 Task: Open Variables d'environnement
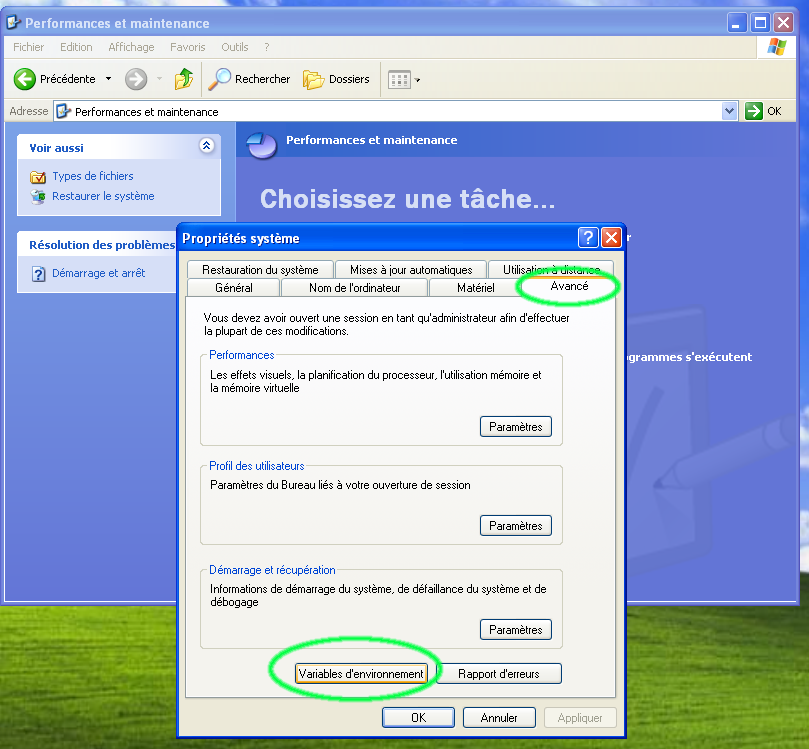coord(361,674)
